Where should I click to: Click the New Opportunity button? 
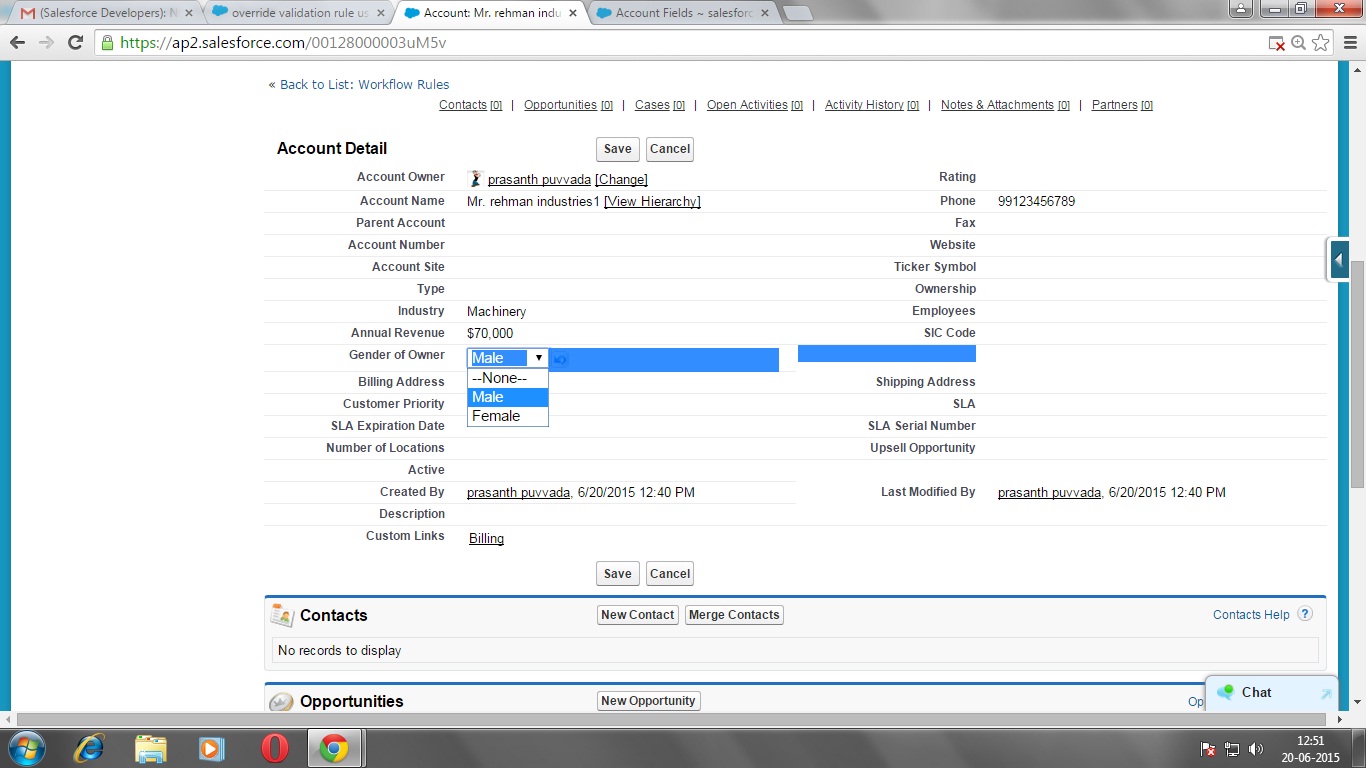(648, 701)
